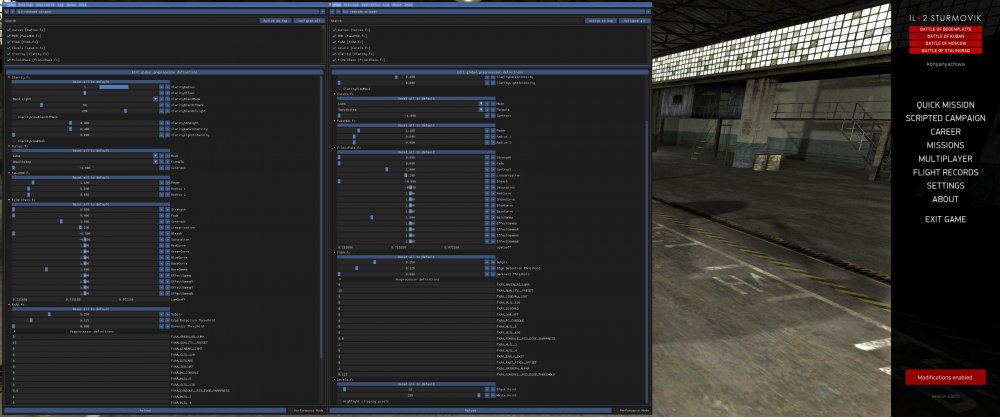Select the Battle of Bodenplatte banner
The image size is (1000, 417).
point(947,31)
